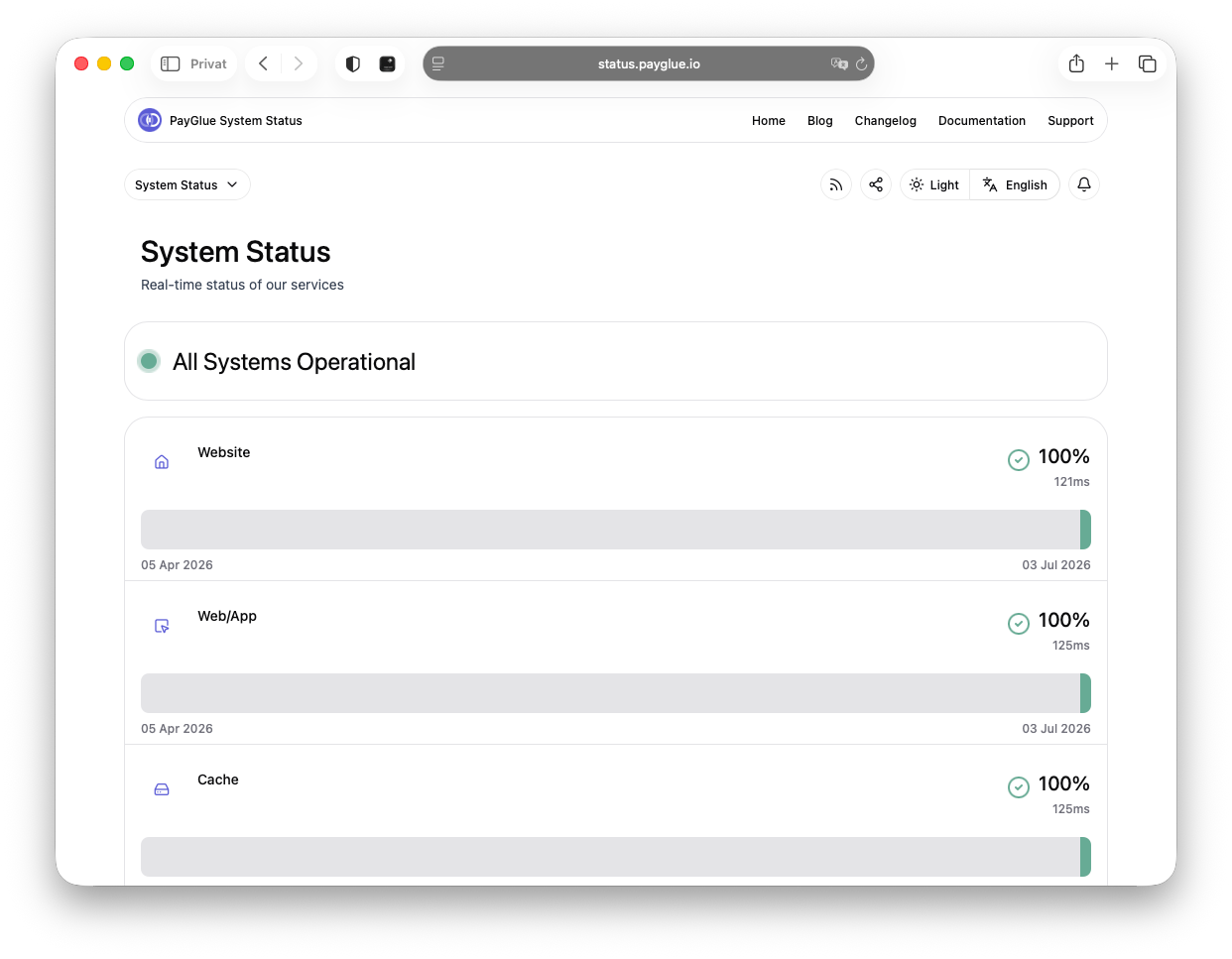
Task: Click the Web/App service name
Action: pos(227,616)
